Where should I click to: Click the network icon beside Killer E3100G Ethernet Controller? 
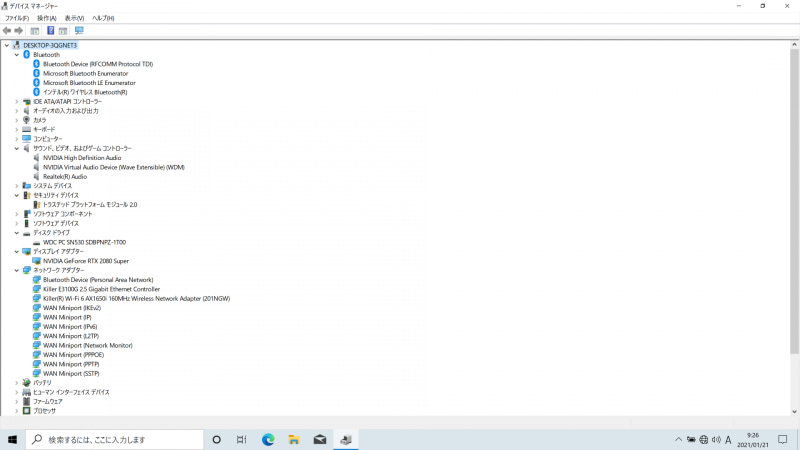[x=36, y=289]
